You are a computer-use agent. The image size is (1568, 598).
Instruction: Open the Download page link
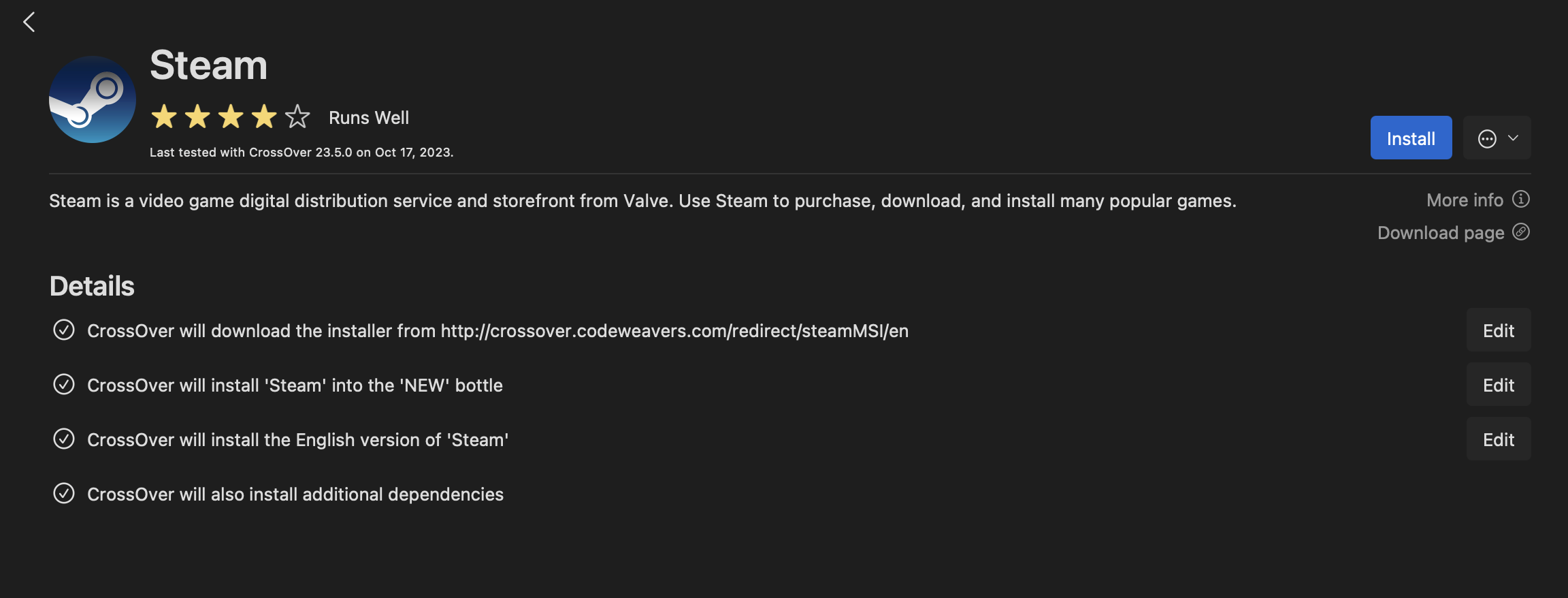click(x=1440, y=233)
